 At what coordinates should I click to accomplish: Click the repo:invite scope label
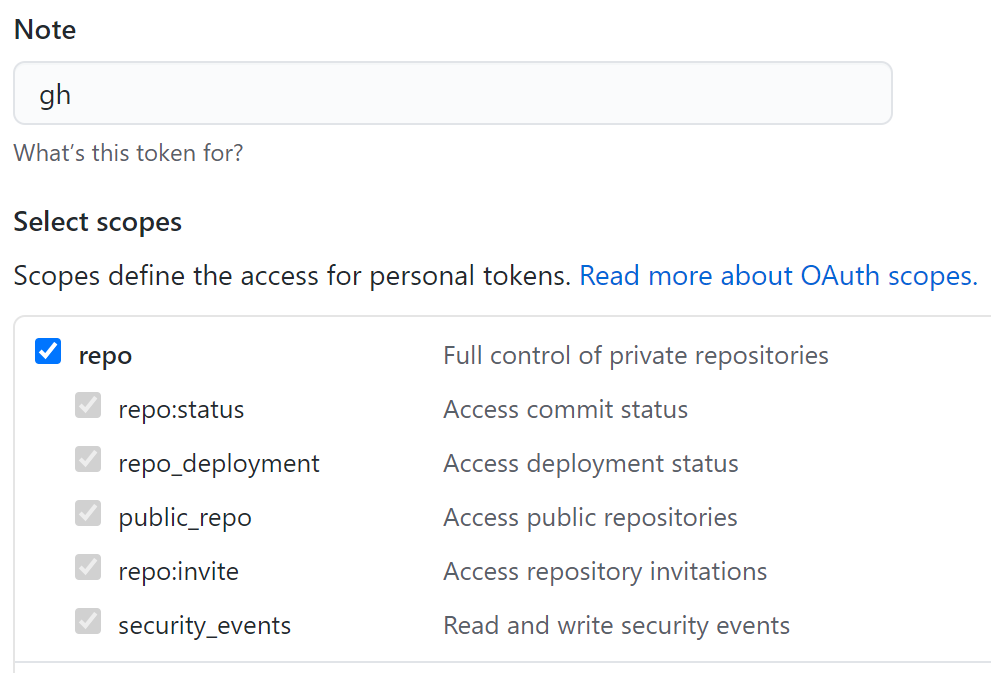coord(178,571)
